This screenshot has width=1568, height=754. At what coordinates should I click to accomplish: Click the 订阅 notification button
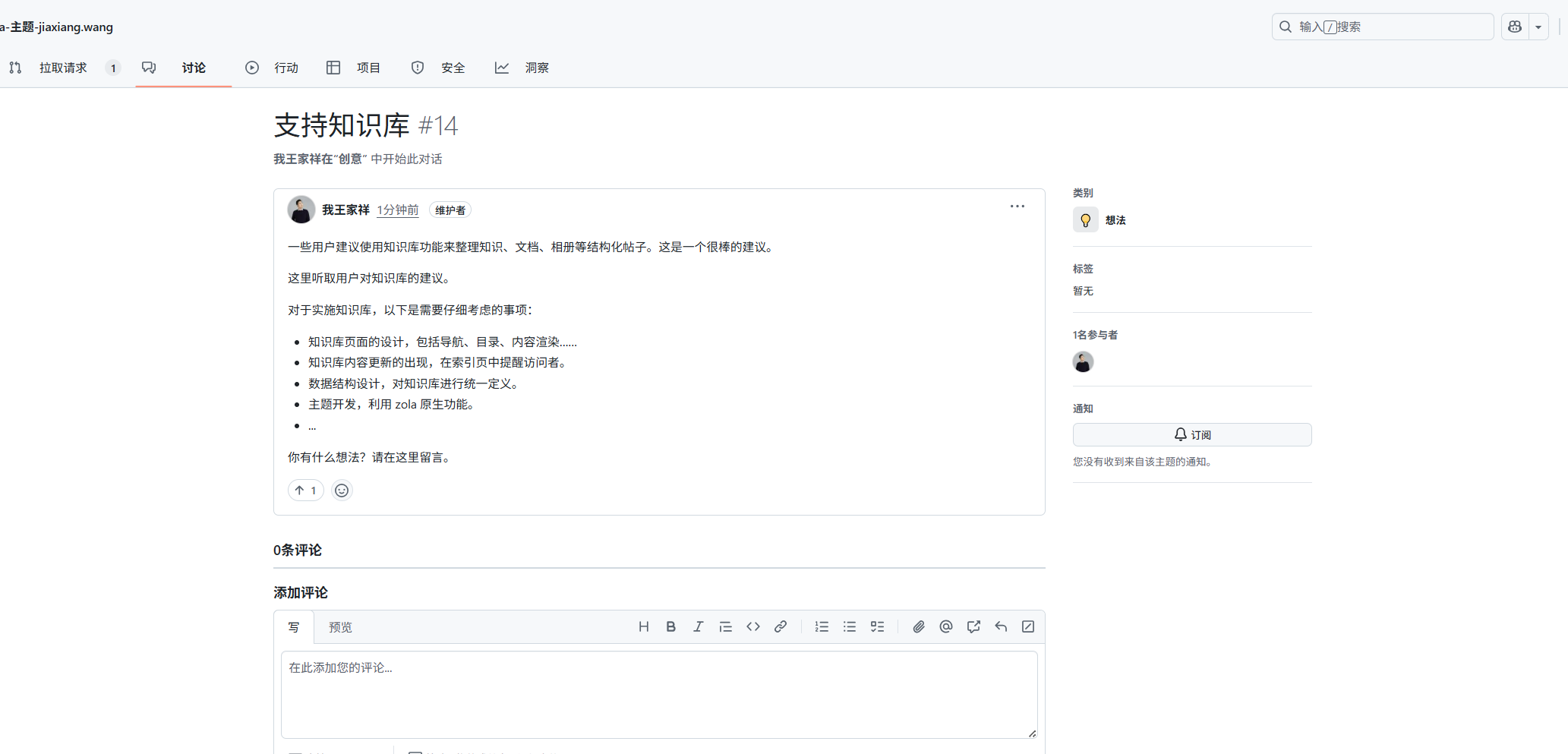pos(1191,434)
